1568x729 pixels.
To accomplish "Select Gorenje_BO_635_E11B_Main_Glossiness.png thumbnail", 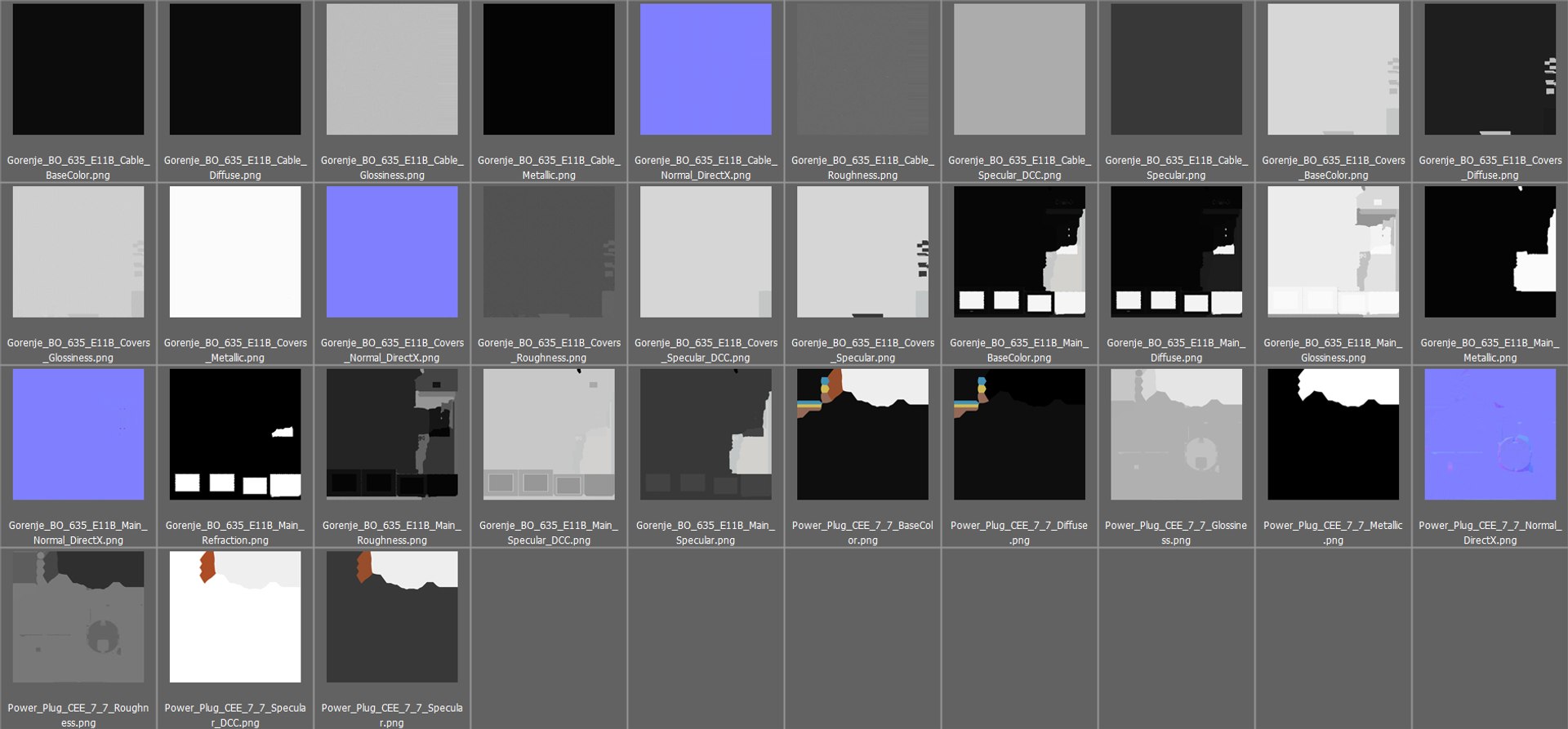I will click(x=1333, y=251).
